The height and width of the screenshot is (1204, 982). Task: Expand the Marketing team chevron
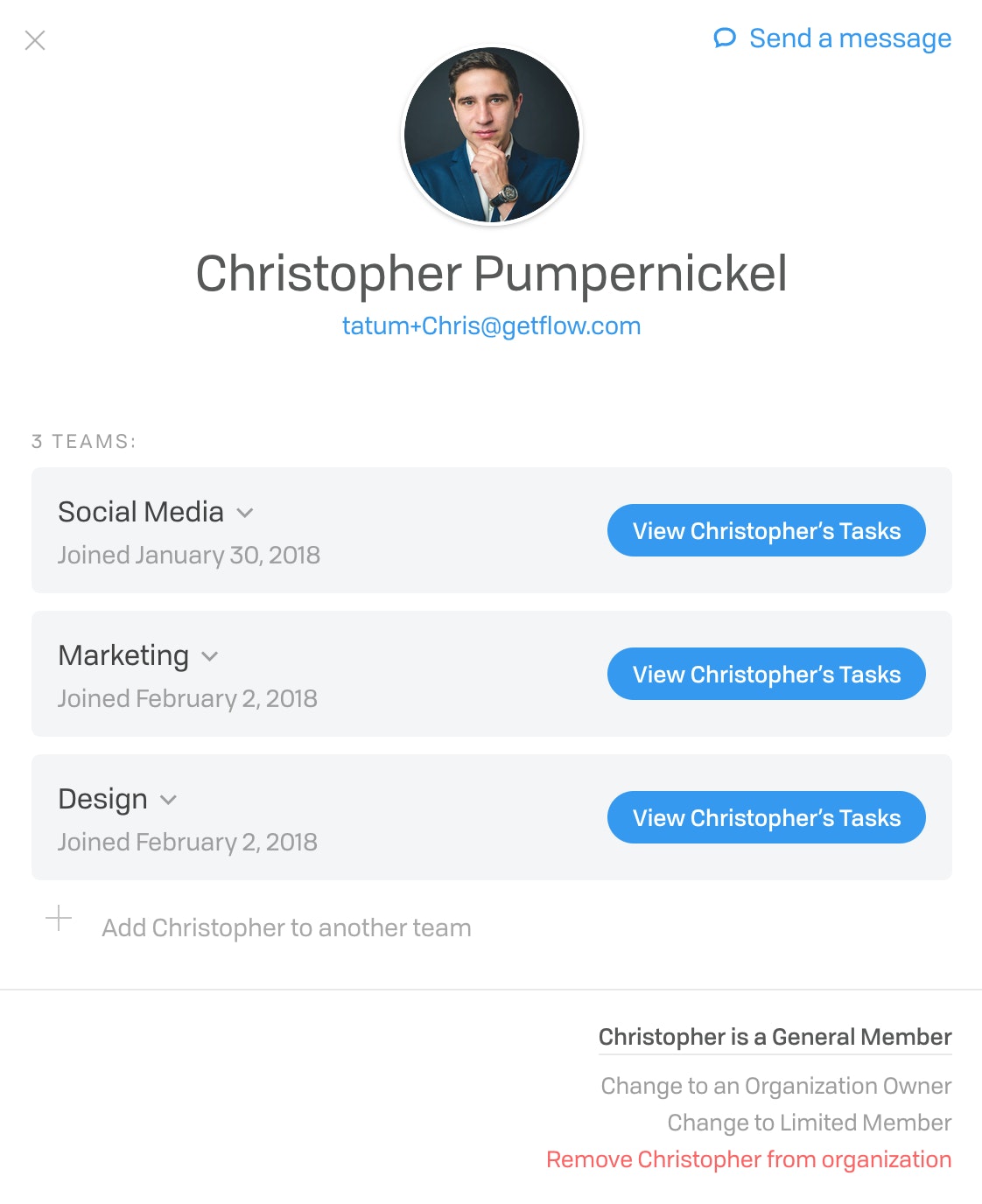(x=210, y=656)
